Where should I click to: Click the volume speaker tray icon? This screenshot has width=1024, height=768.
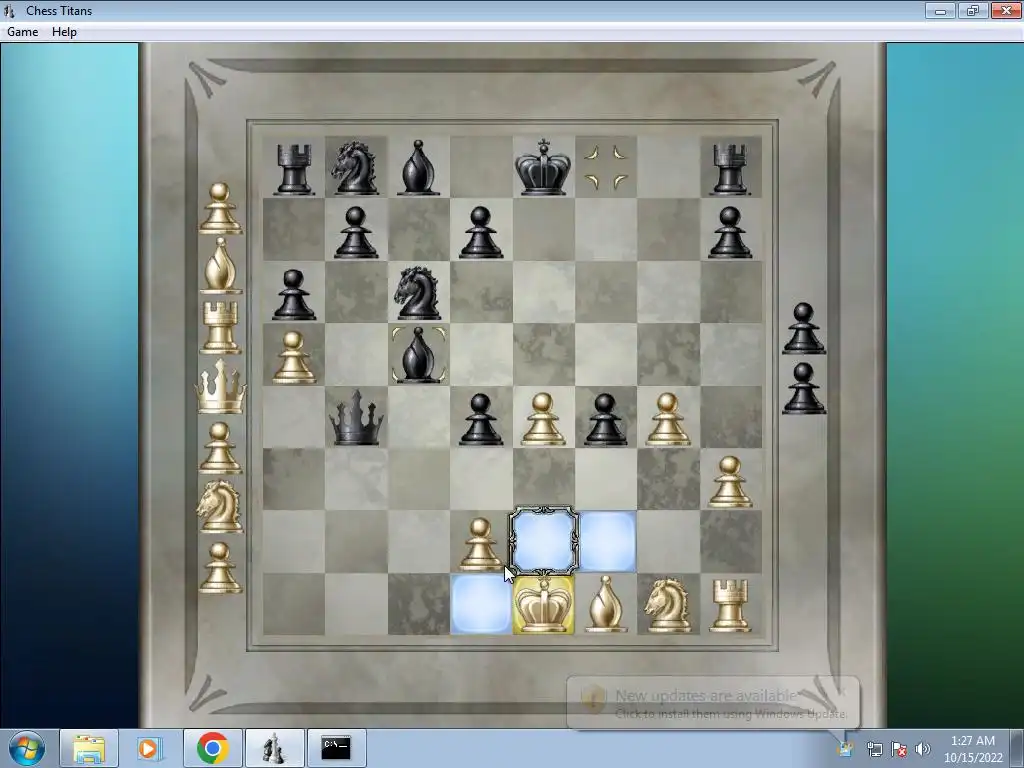point(922,749)
